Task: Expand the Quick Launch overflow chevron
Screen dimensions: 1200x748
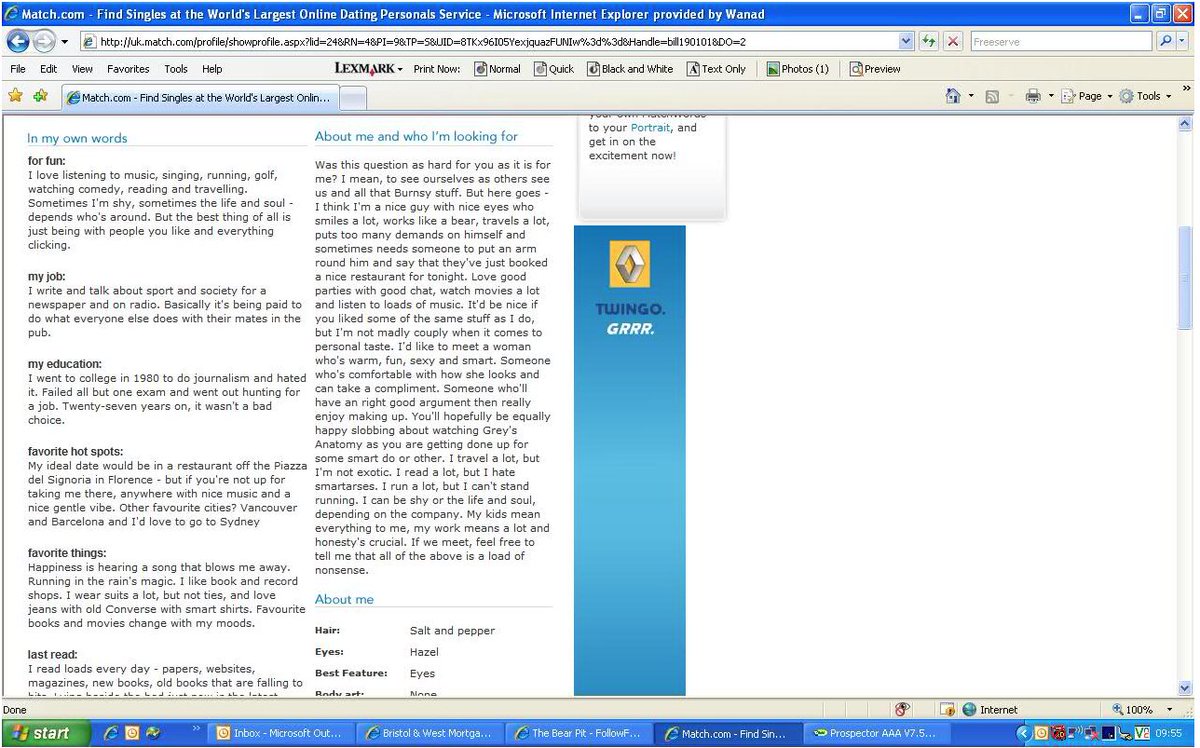Action: point(196,729)
